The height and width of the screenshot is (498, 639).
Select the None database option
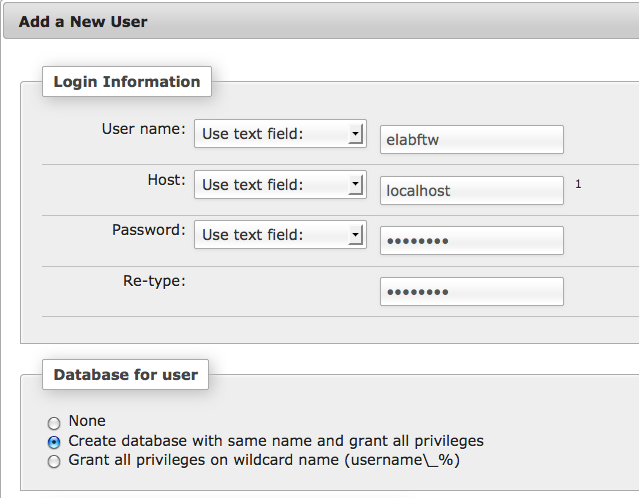pyautogui.click(x=54, y=423)
